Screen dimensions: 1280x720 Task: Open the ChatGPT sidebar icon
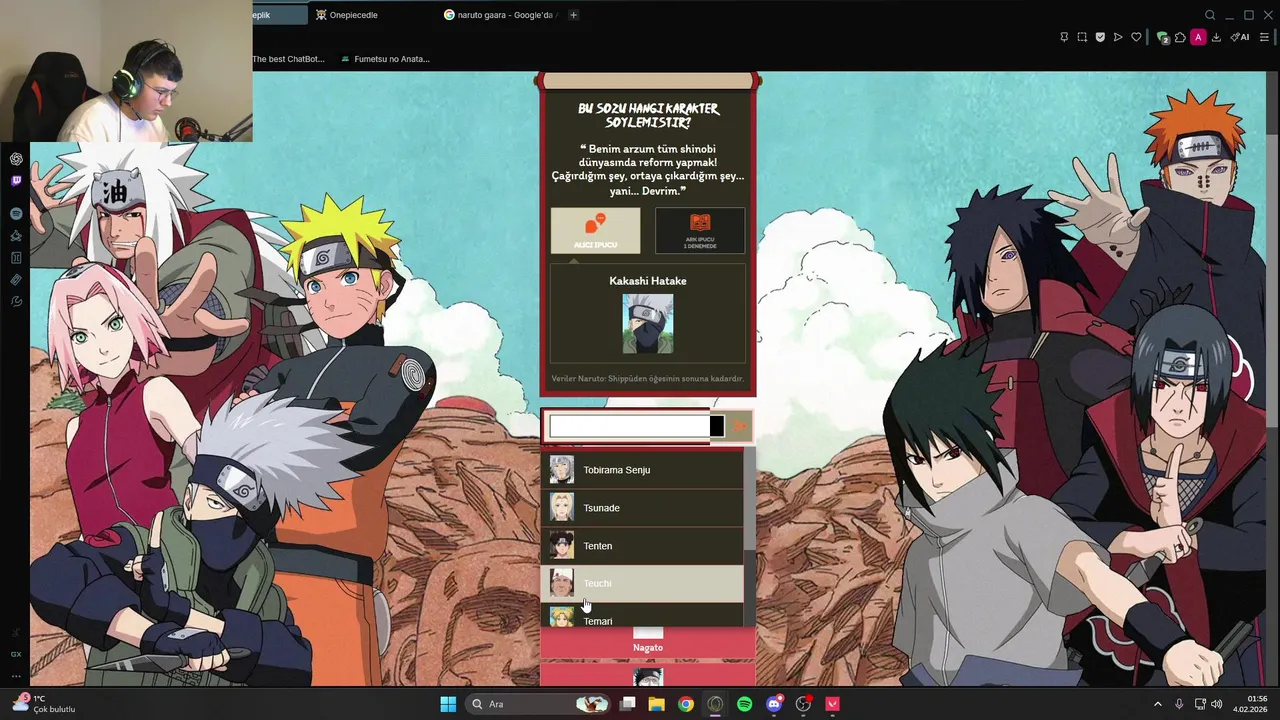point(16,159)
